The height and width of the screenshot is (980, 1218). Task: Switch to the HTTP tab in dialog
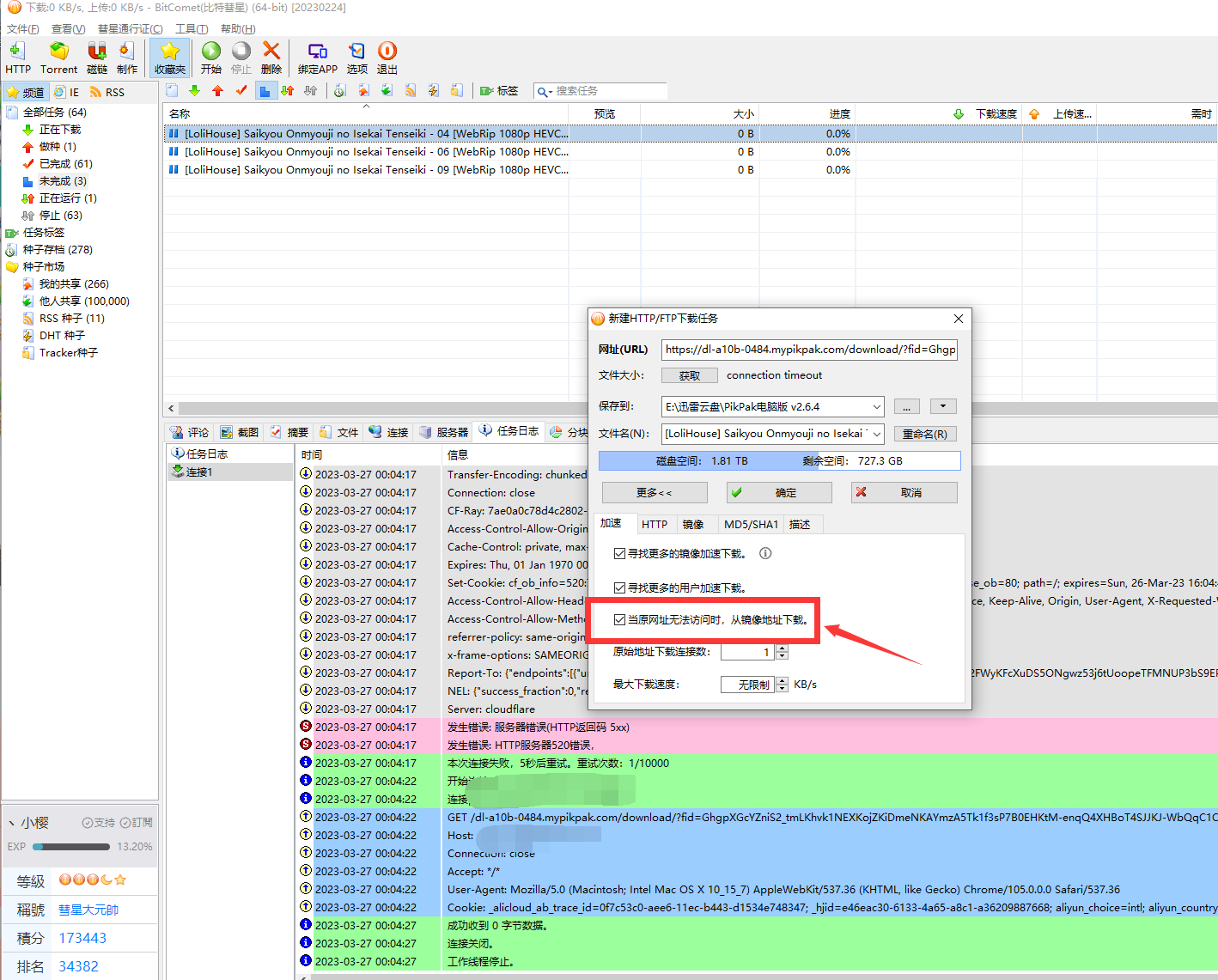click(x=655, y=524)
